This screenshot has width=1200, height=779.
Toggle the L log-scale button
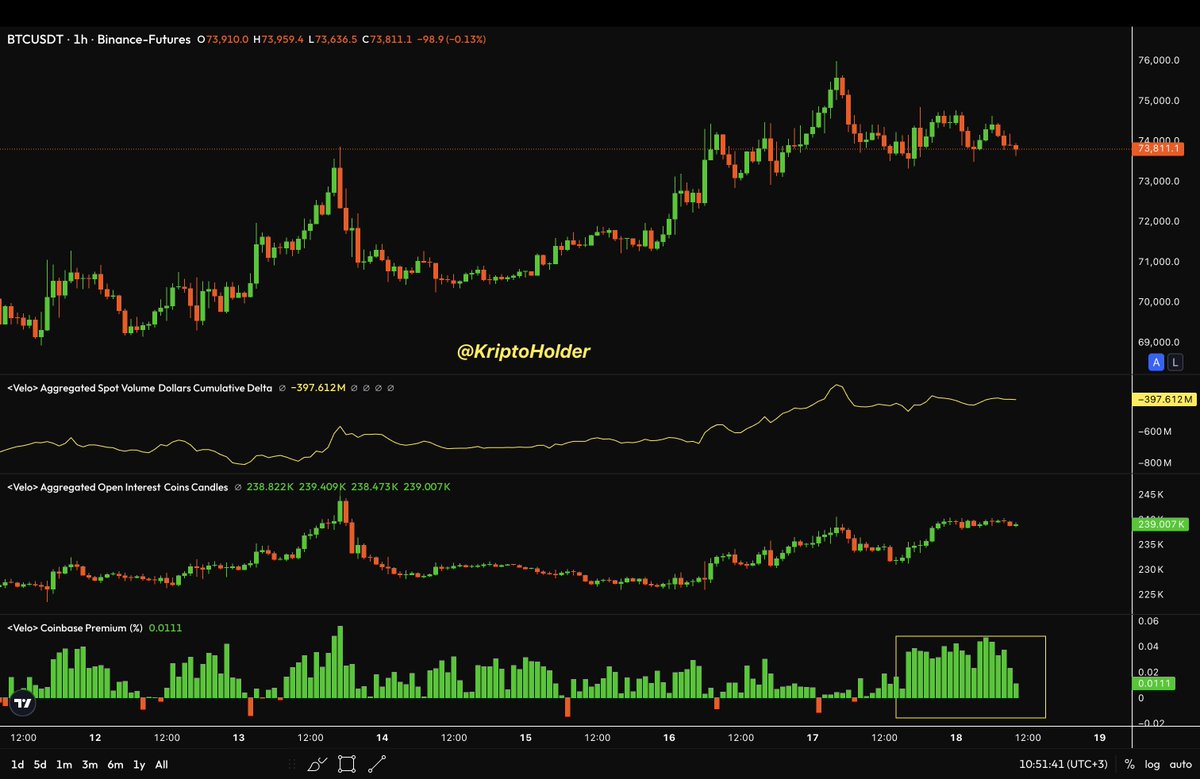coord(1174,362)
